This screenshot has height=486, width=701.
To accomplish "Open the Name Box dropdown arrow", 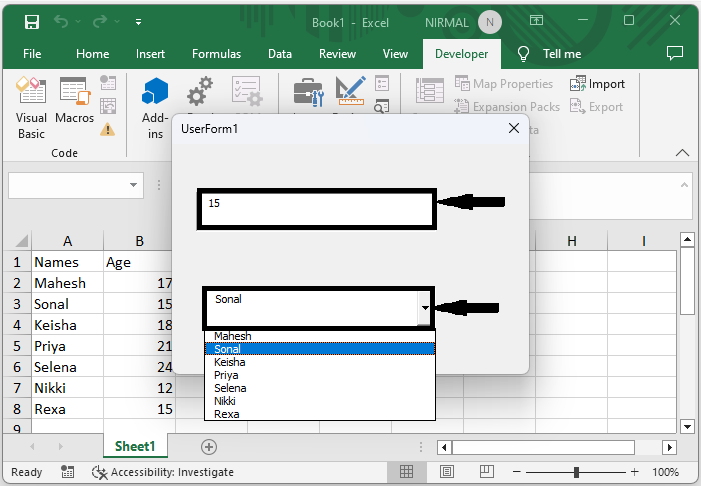I will (x=133, y=185).
